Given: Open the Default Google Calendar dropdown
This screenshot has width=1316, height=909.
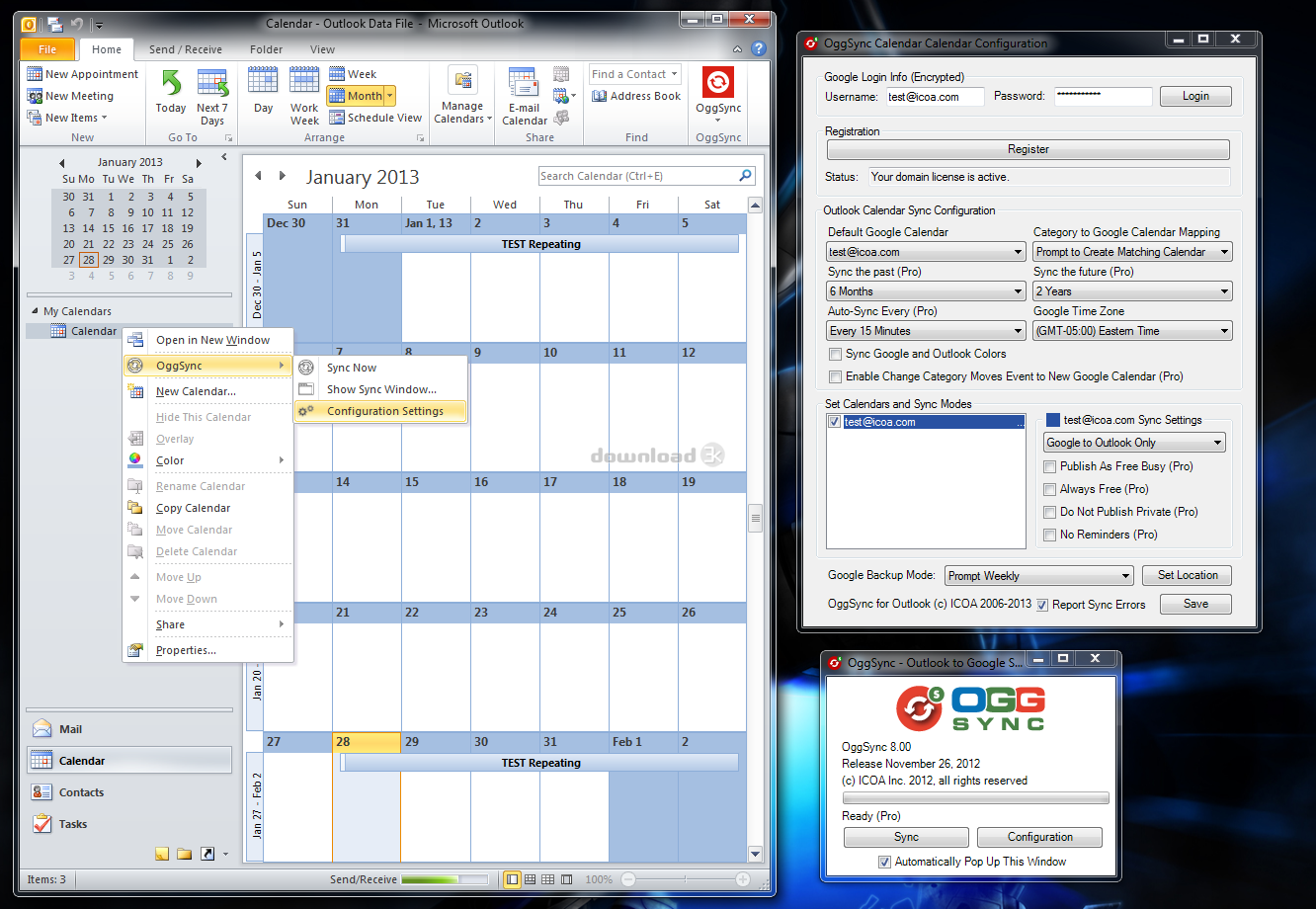Looking at the screenshot, I should coord(927,252).
